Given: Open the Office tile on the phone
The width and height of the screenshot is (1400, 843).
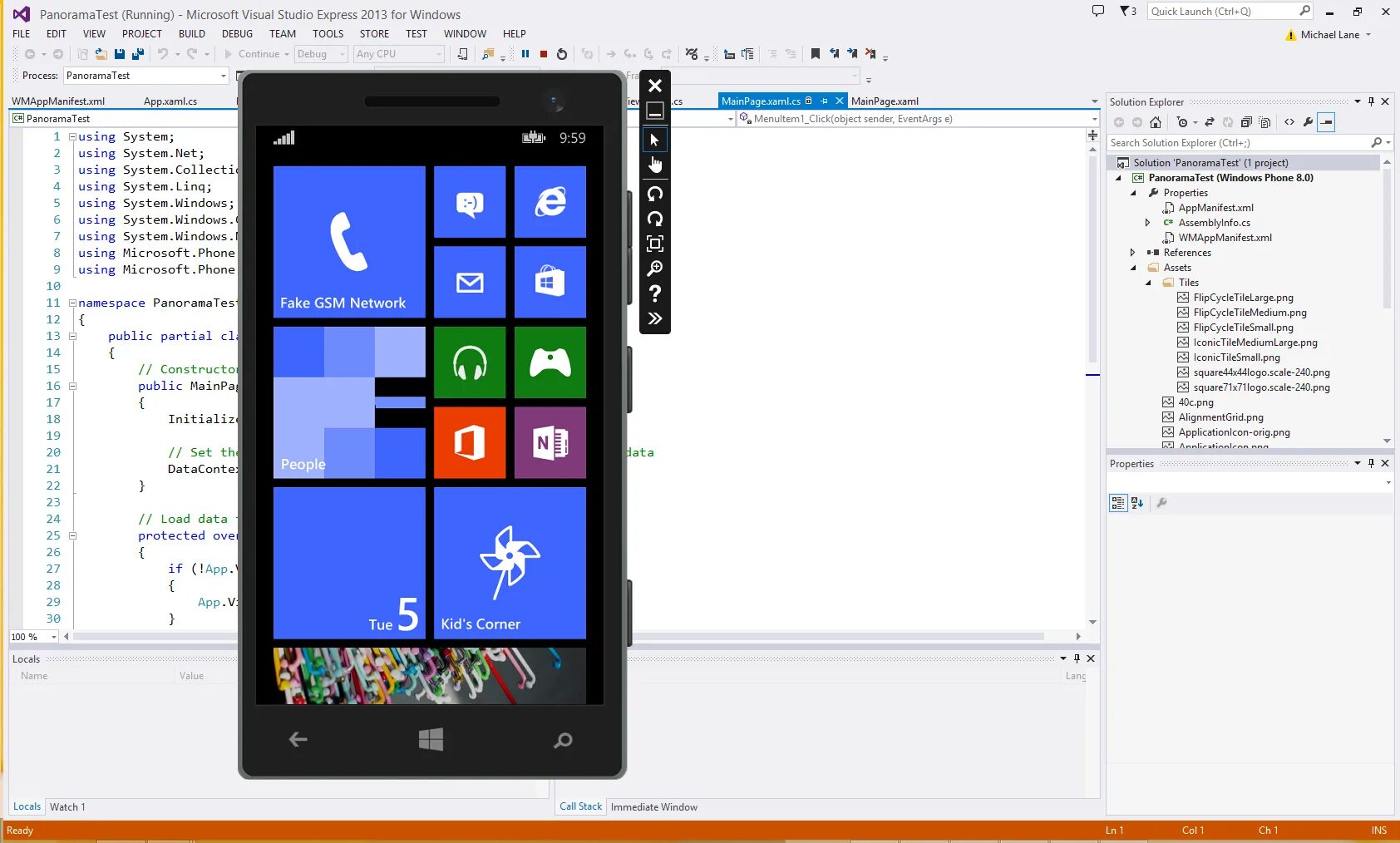Looking at the screenshot, I should [470, 442].
